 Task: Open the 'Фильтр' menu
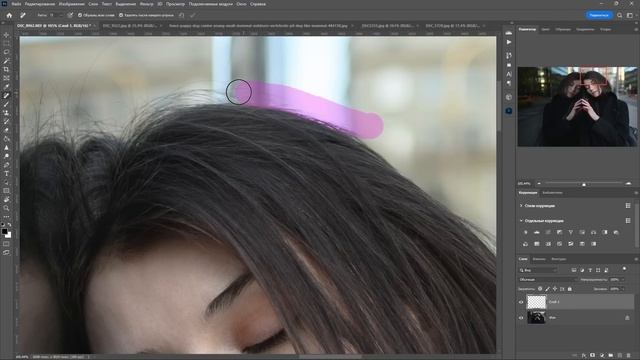coord(147,4)
